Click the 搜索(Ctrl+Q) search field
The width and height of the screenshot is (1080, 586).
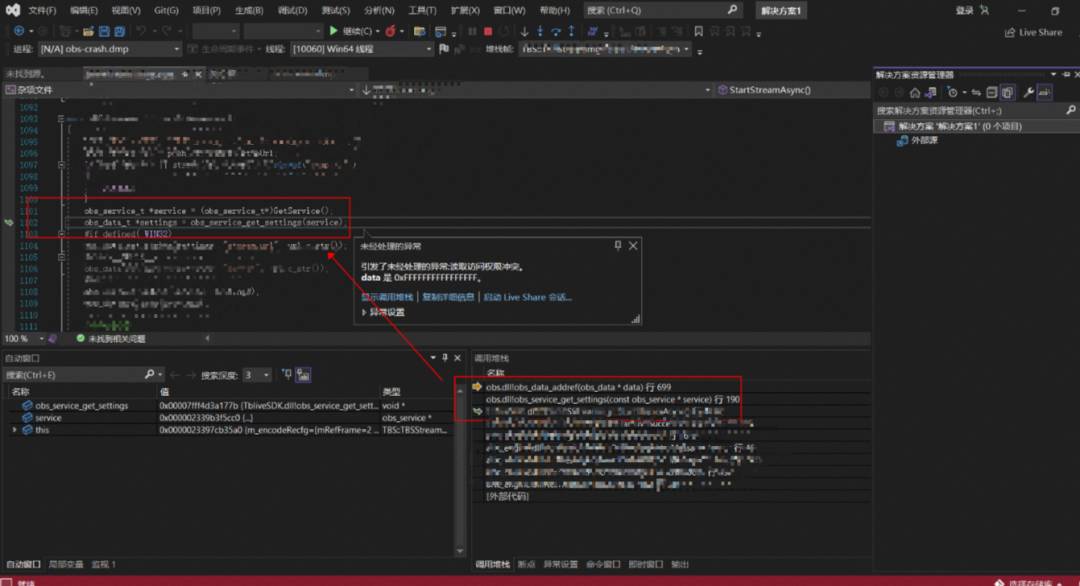click(662, 10)
